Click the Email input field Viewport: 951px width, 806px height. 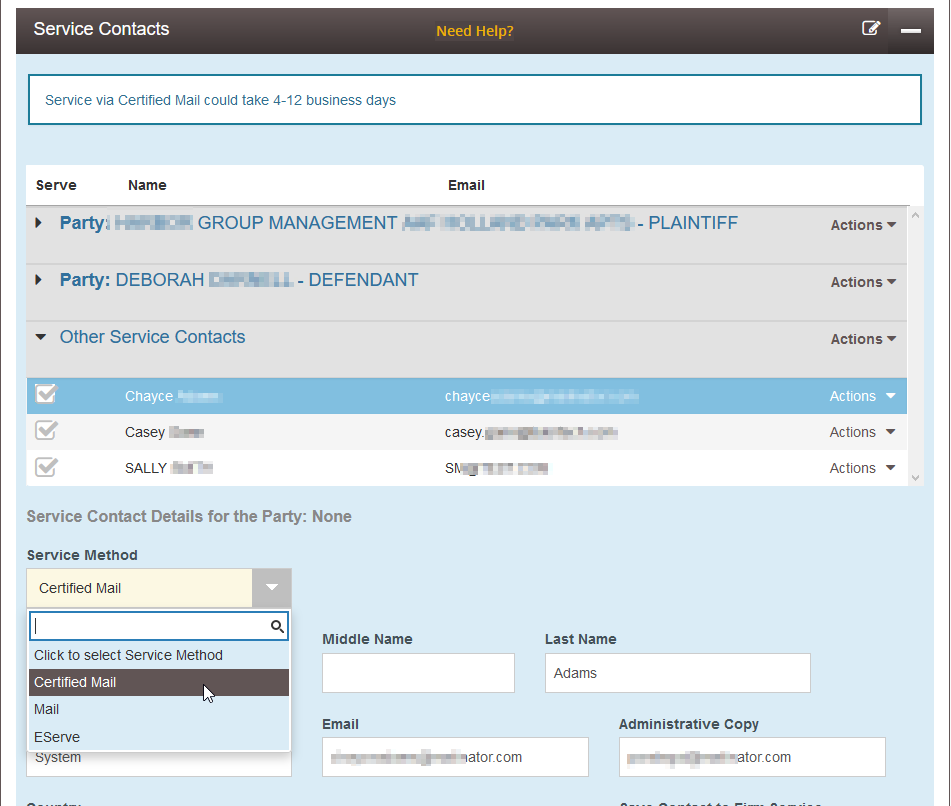(455, 757)
